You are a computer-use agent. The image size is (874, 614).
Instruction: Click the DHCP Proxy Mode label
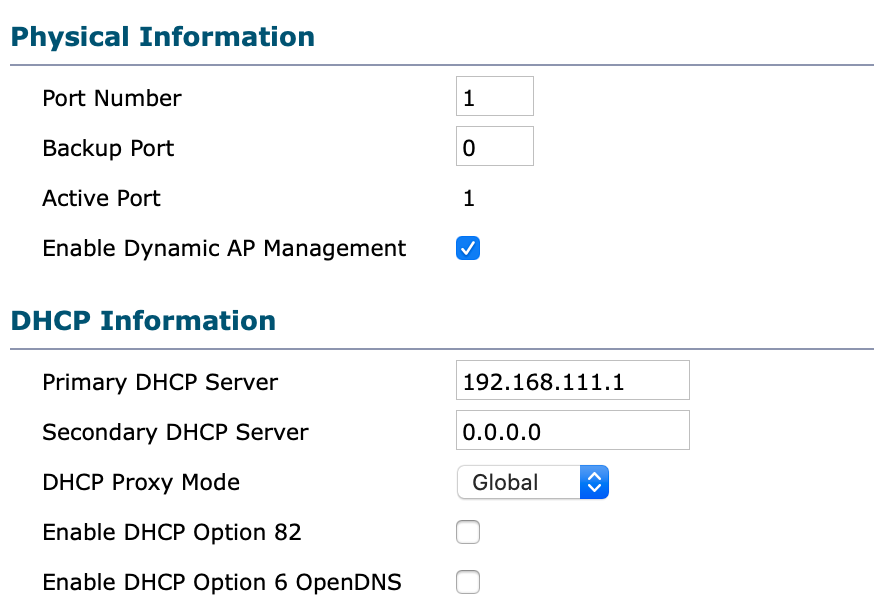coord(141,483)
